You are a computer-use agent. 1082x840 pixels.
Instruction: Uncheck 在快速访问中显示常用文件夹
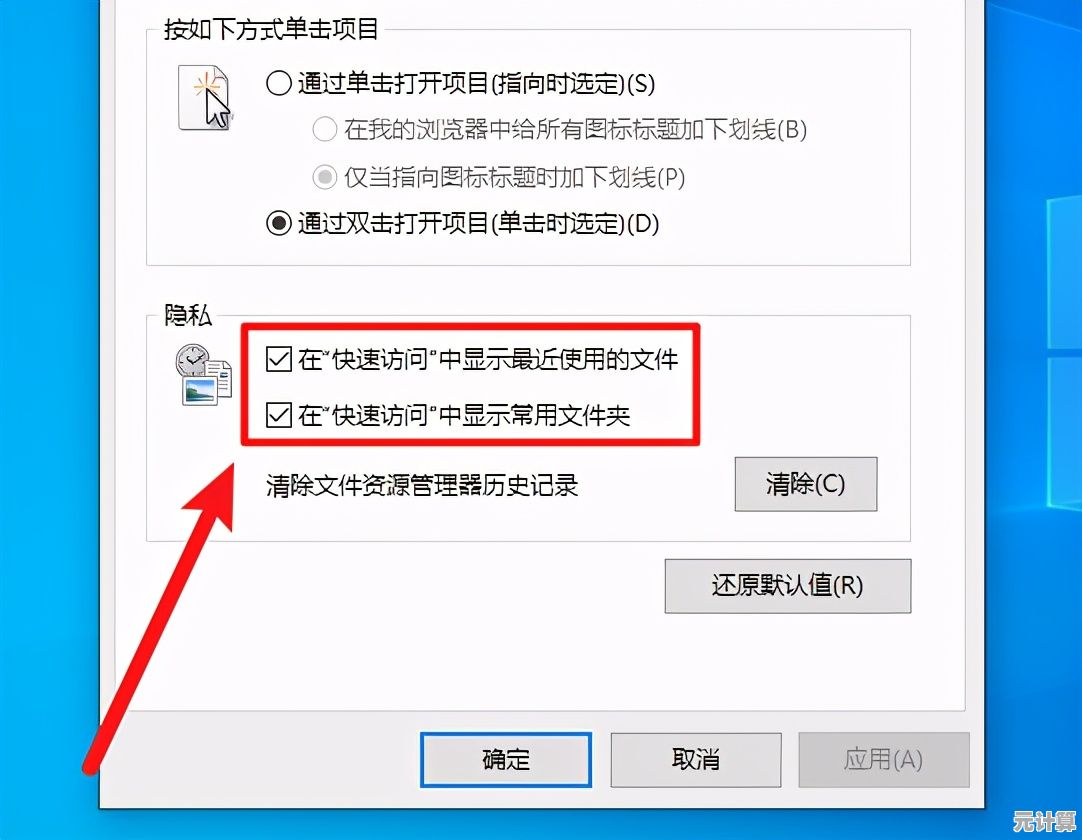(279, 415)
